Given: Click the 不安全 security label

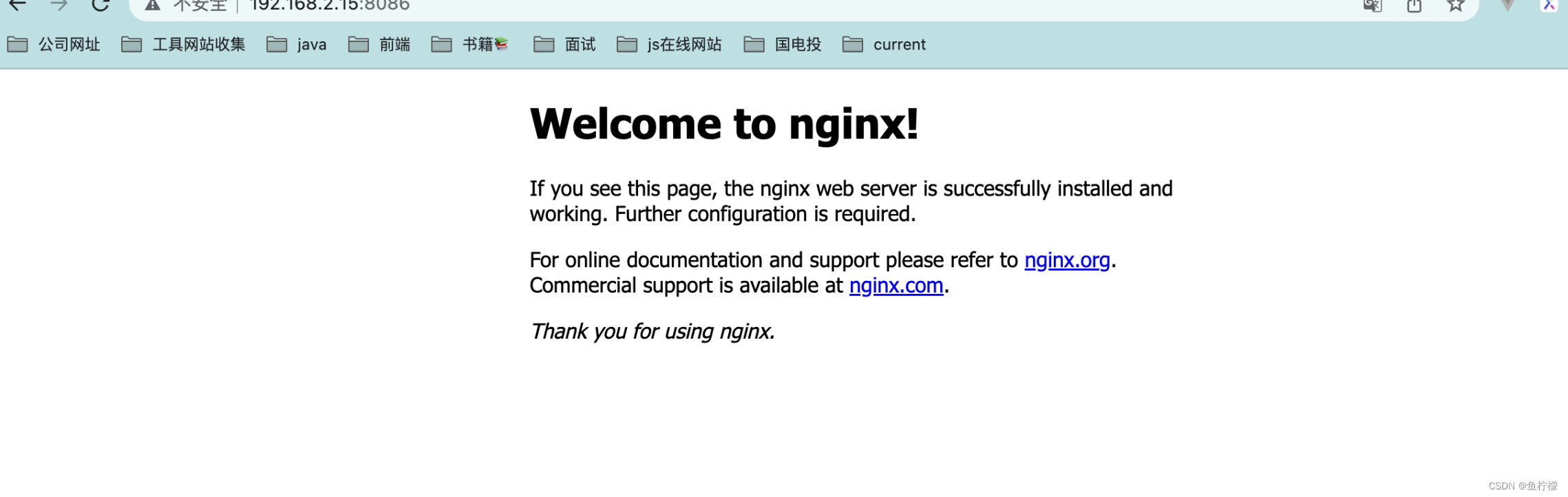Looking at the screenshot, I should [x=200, y=6].
